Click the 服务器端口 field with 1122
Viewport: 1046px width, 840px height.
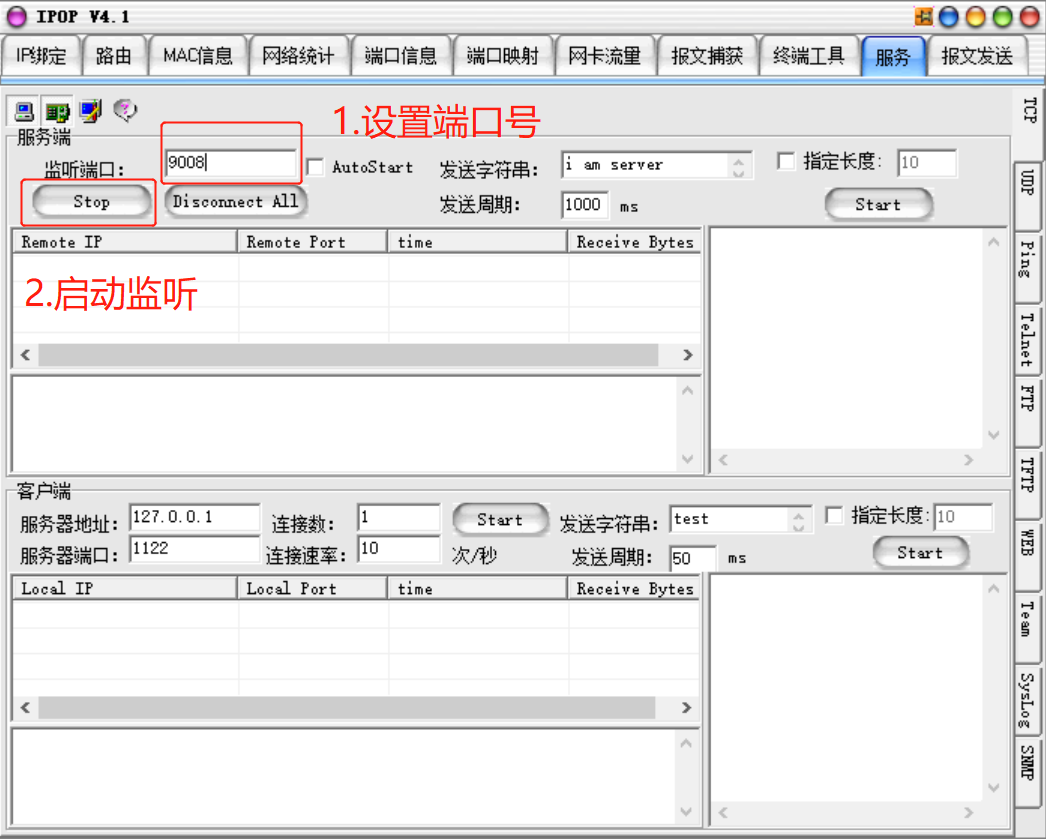195,549
